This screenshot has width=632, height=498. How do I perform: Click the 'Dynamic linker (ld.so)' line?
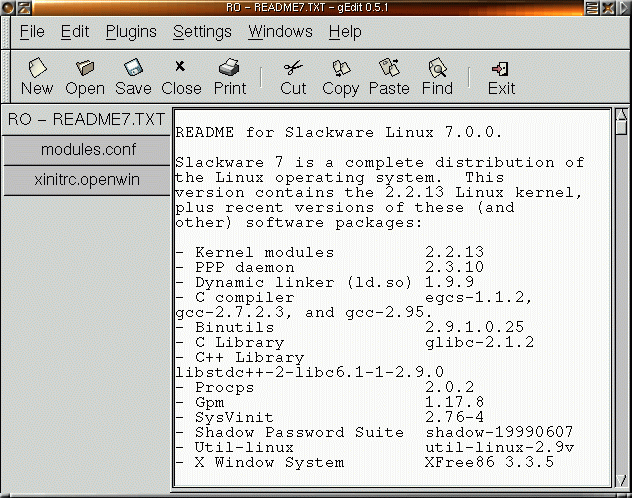(x=303, y=282)
